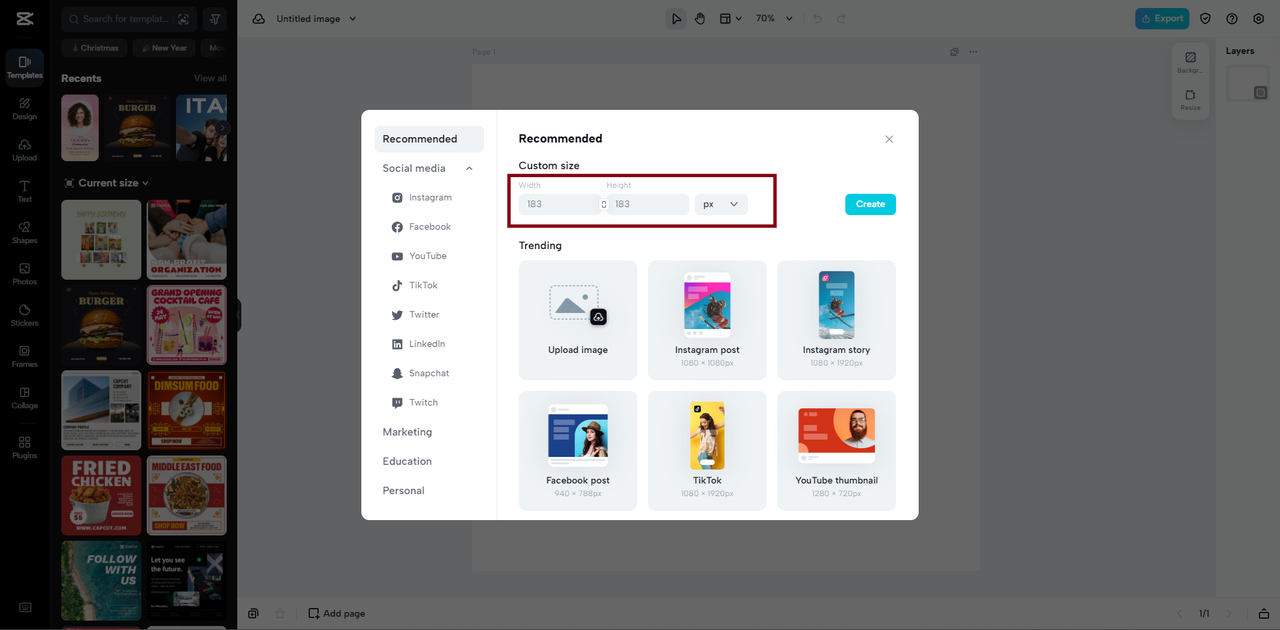Open the layout grid dropdown in toolbar

(x=731, y=18)
